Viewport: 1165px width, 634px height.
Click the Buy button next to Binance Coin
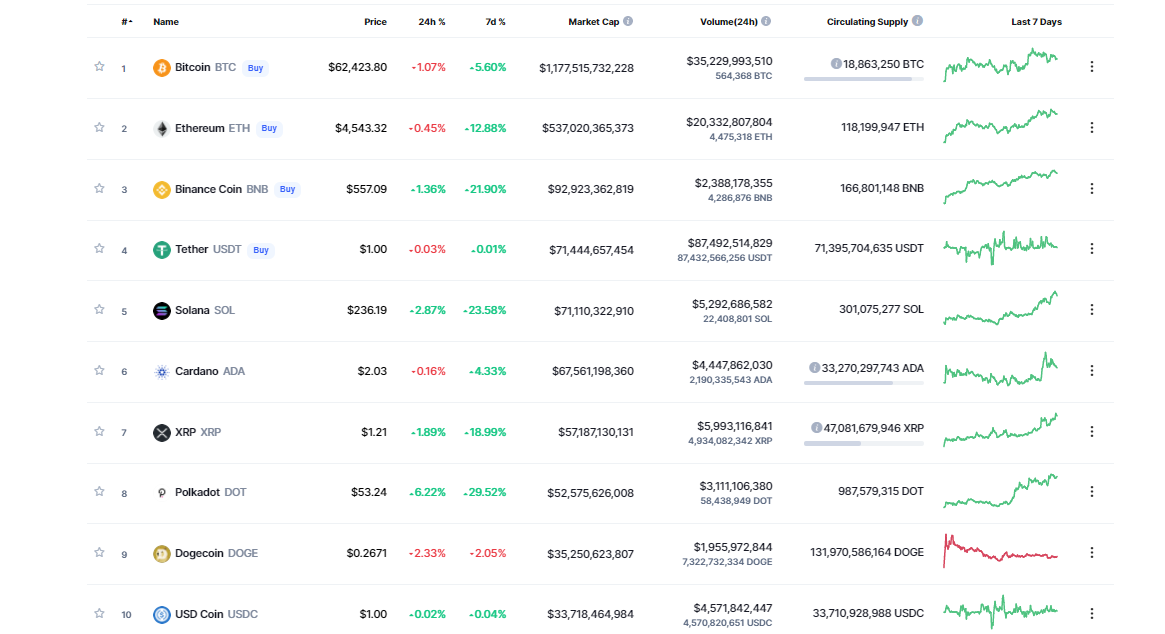pyautogui.click(x=288, y=190)
